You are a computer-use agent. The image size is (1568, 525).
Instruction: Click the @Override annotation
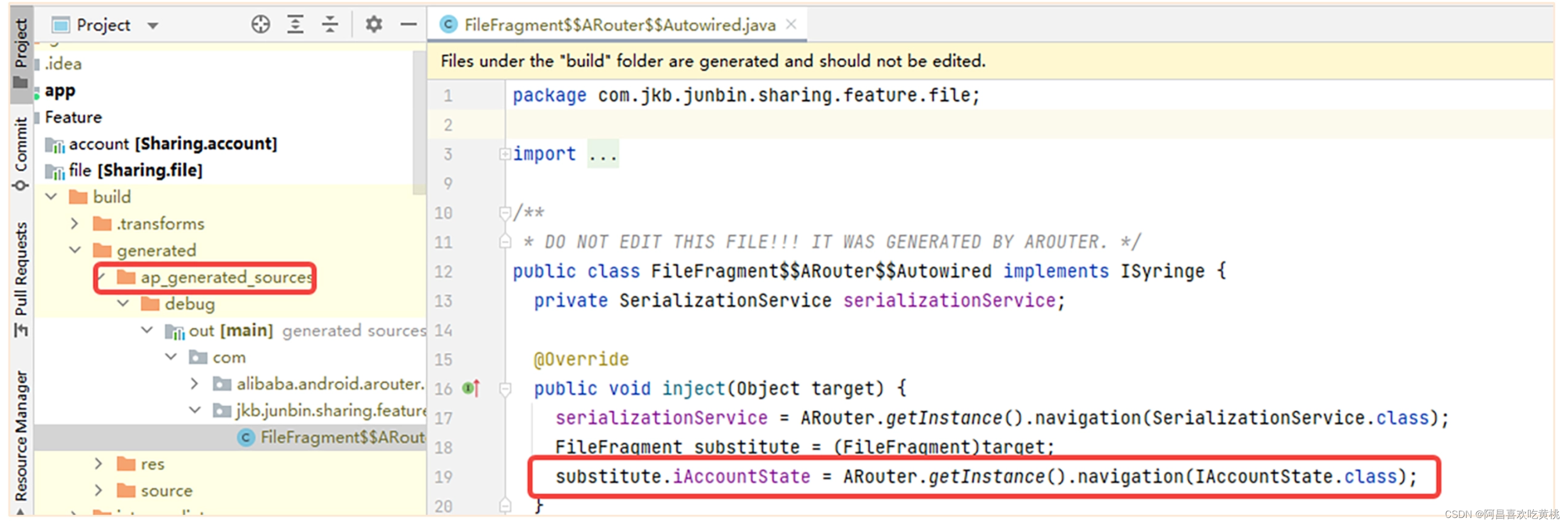tap(581, 359)
